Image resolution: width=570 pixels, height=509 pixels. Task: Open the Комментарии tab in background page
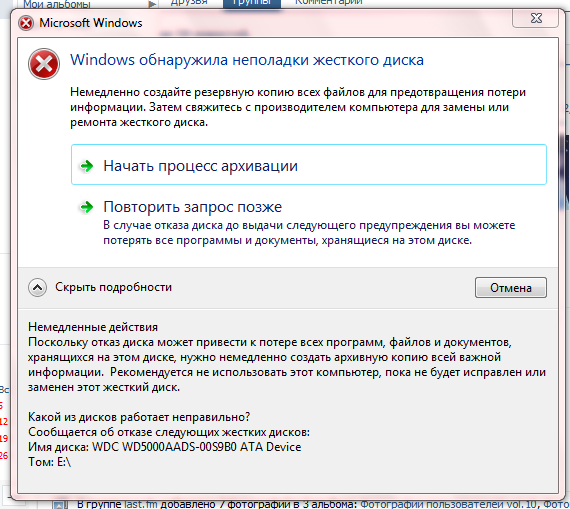point(329,3)
